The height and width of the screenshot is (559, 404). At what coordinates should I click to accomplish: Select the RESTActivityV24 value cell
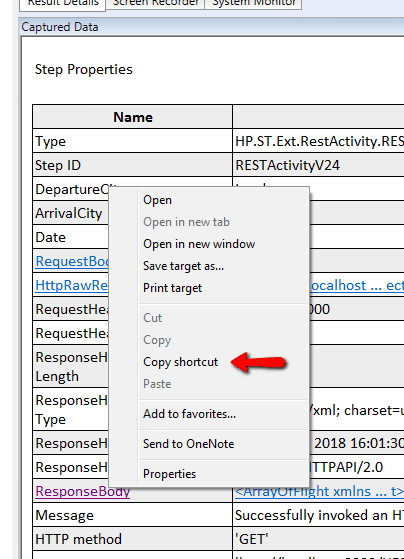point(318,165)
